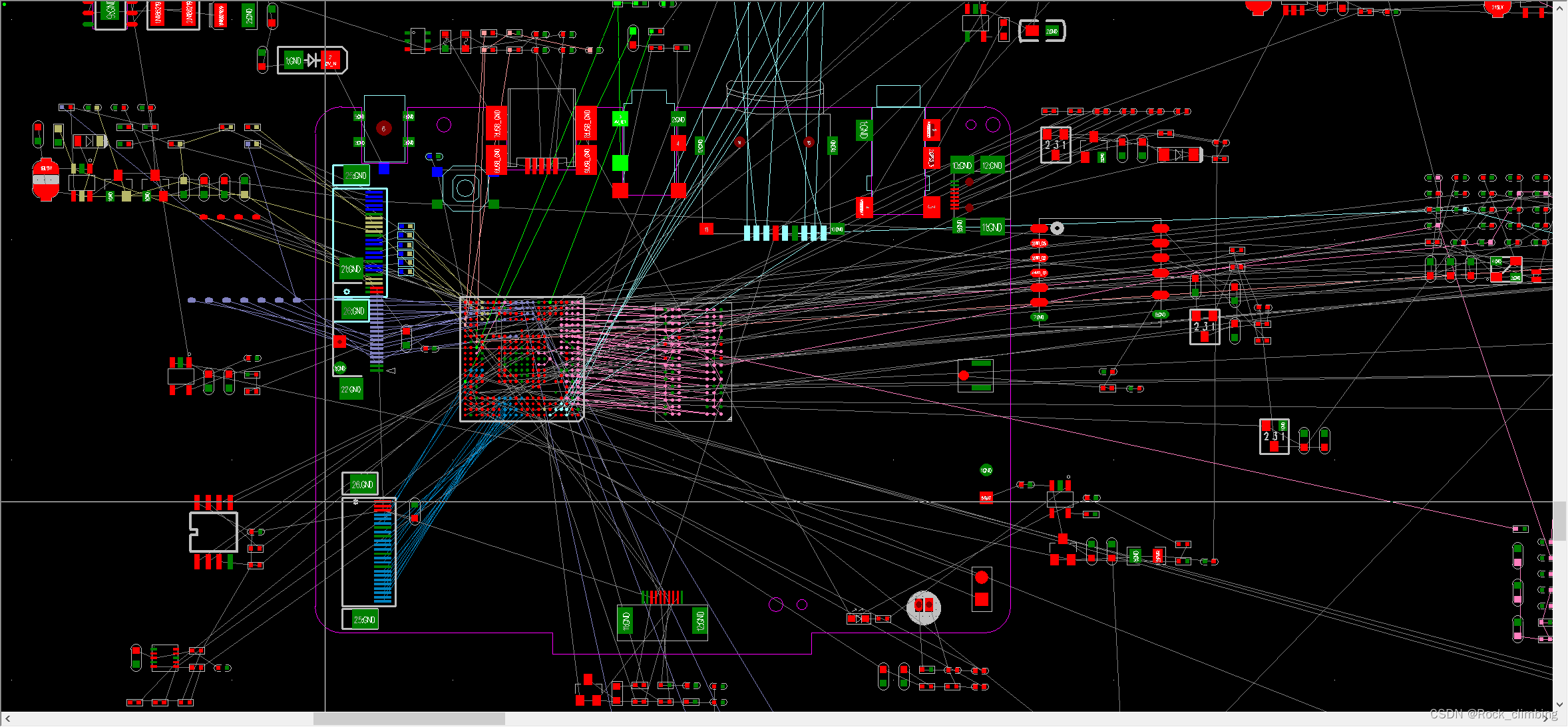The image size is (1568, 727).
Task: Click the down arrow on the vertical scrollbar
Action: pos(1561,704)
